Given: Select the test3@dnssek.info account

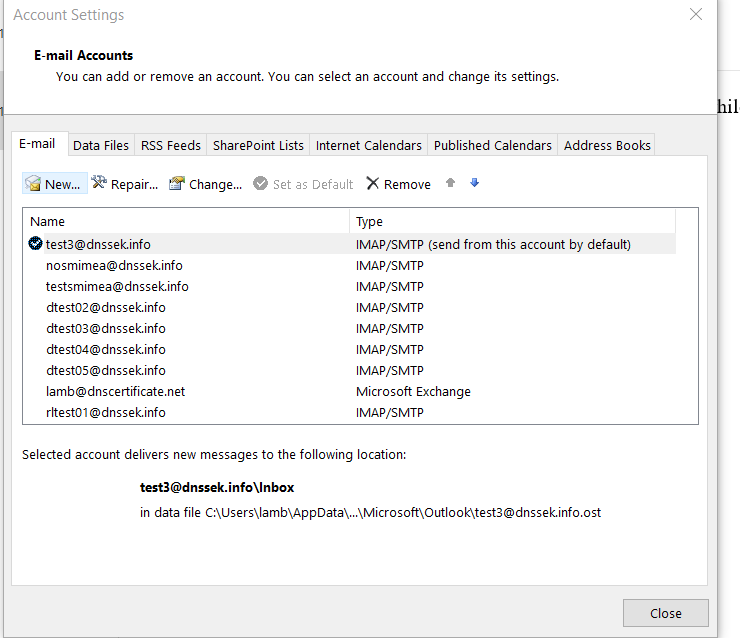Looking at the screenshot, I should [x=349, y=244].
